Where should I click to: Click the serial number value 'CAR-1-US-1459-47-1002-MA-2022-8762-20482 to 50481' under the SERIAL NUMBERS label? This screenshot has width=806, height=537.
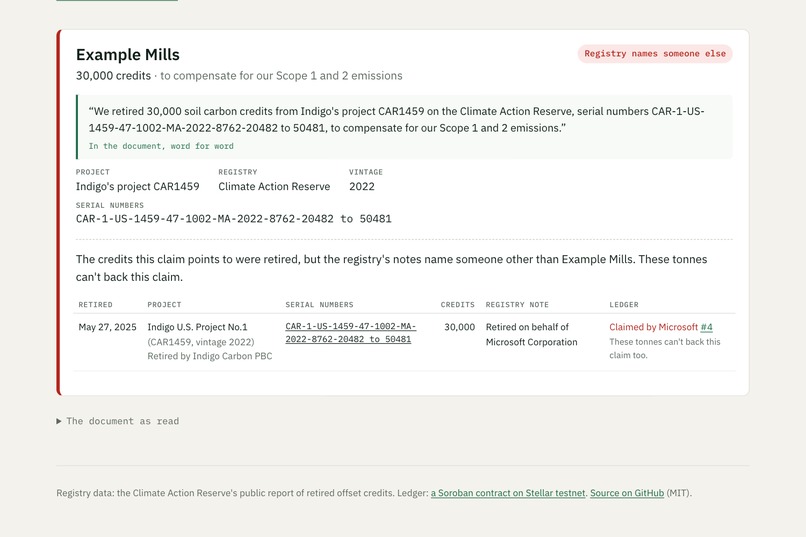tap(234, 219)
